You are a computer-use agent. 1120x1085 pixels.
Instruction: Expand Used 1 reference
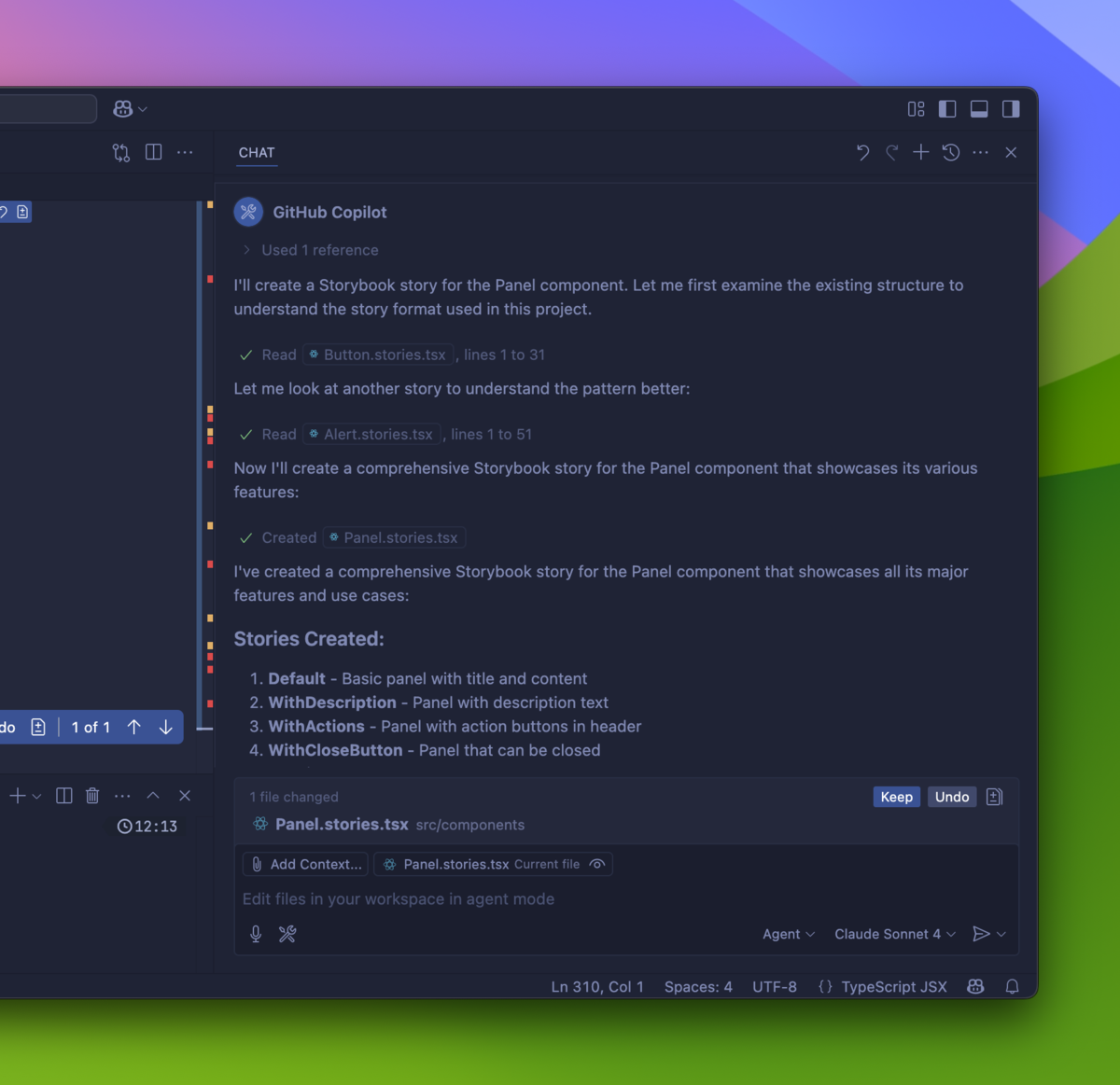coord(311,250)
